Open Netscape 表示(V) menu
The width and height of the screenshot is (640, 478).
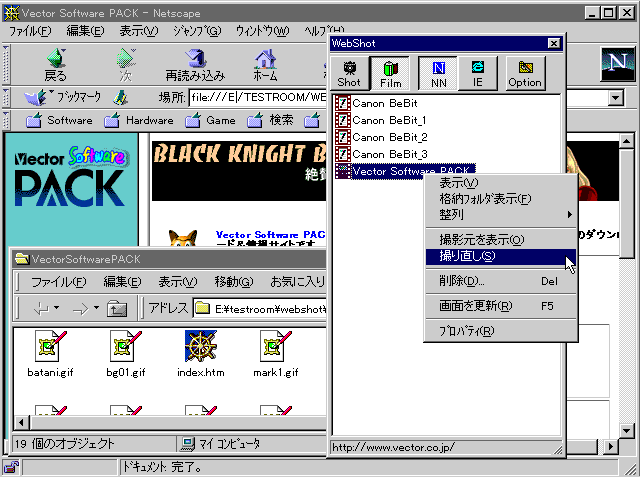point(139,31)
